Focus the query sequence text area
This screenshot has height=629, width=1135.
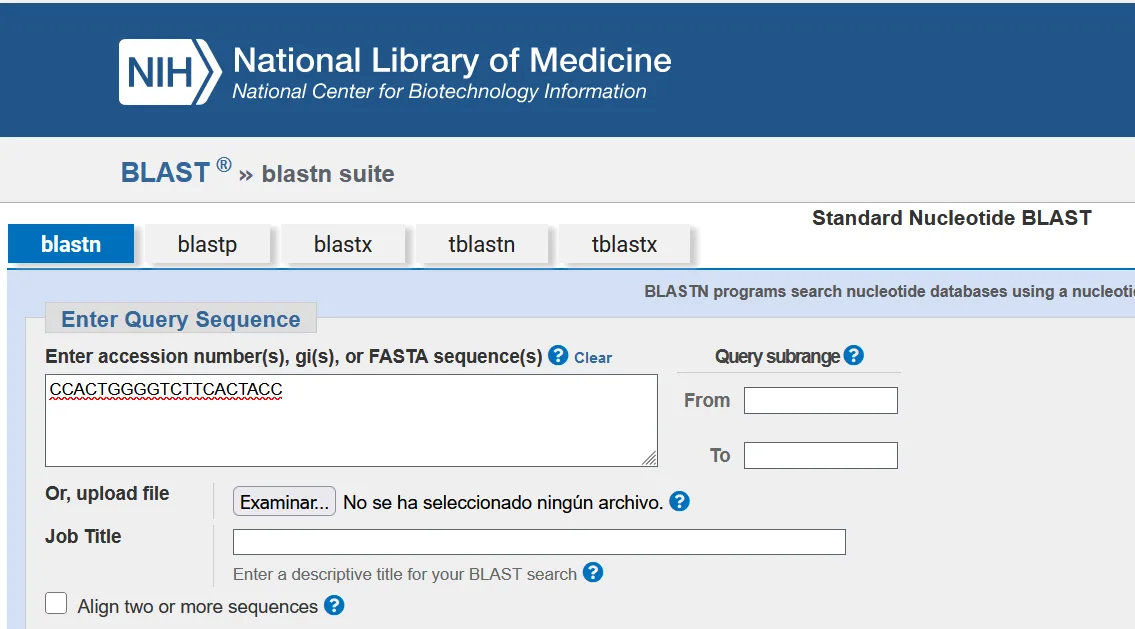(x=350, y=420)
